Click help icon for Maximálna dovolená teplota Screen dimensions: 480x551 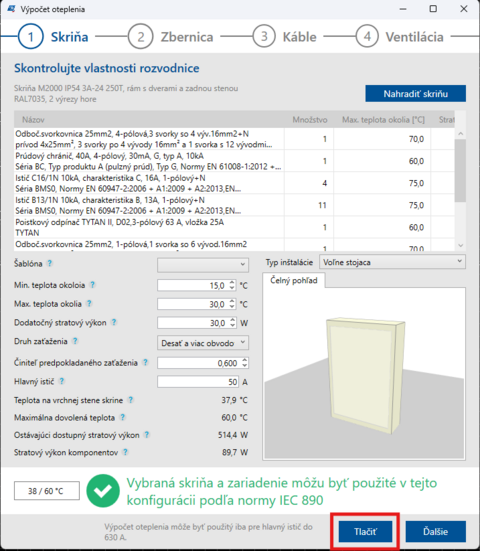coord(122,417)
